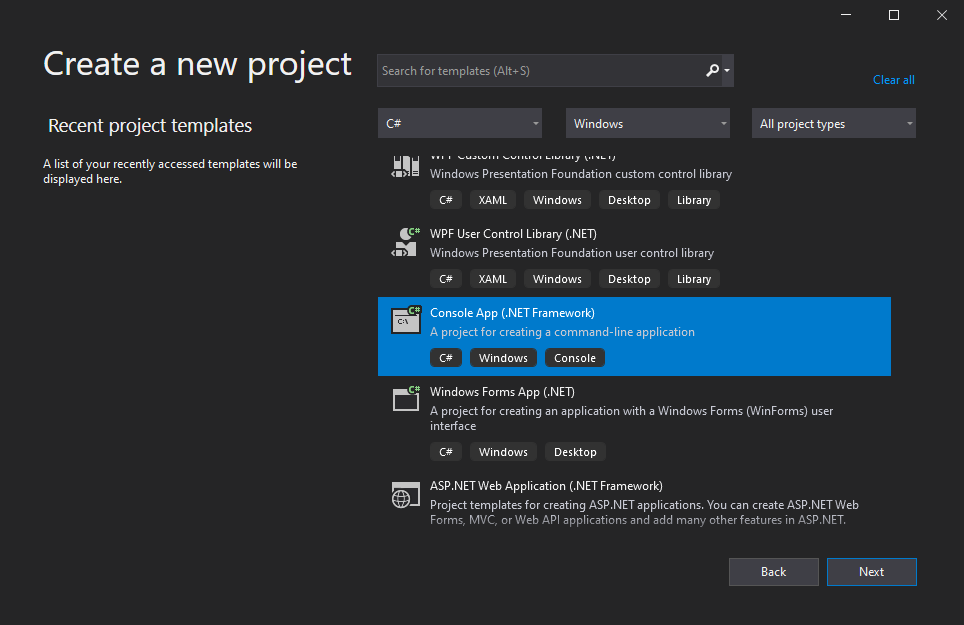Click the Library tag on WPF User Control Library
This screenshot has width=964, height=625.
(x=694, y=279)
